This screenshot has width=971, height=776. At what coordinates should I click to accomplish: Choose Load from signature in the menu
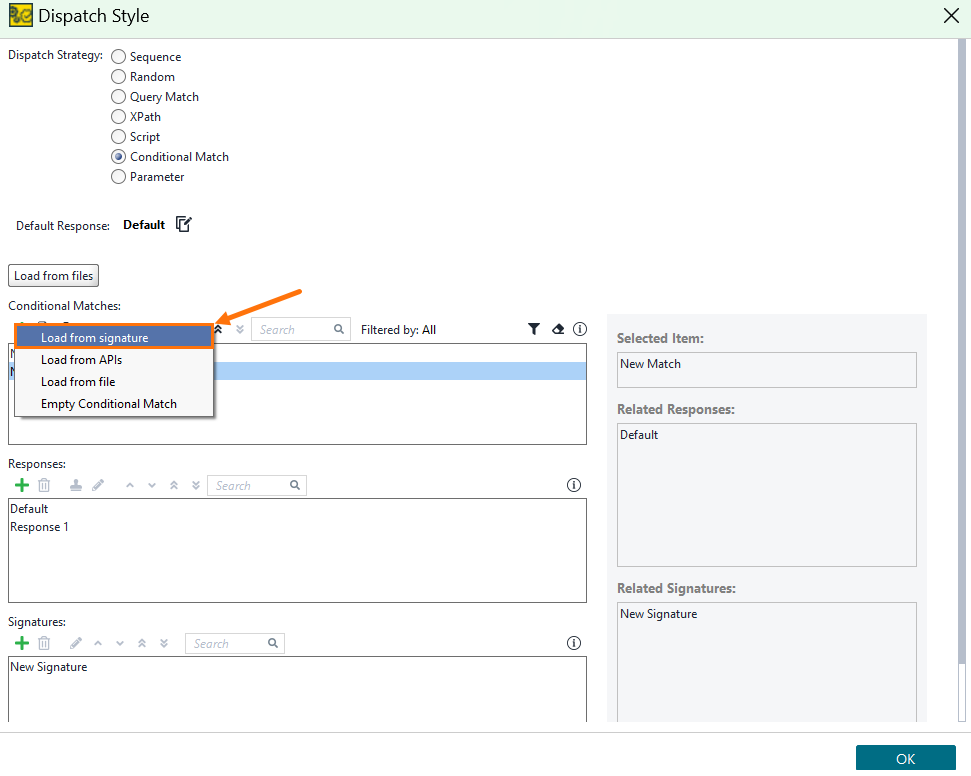tap(113, 338)
